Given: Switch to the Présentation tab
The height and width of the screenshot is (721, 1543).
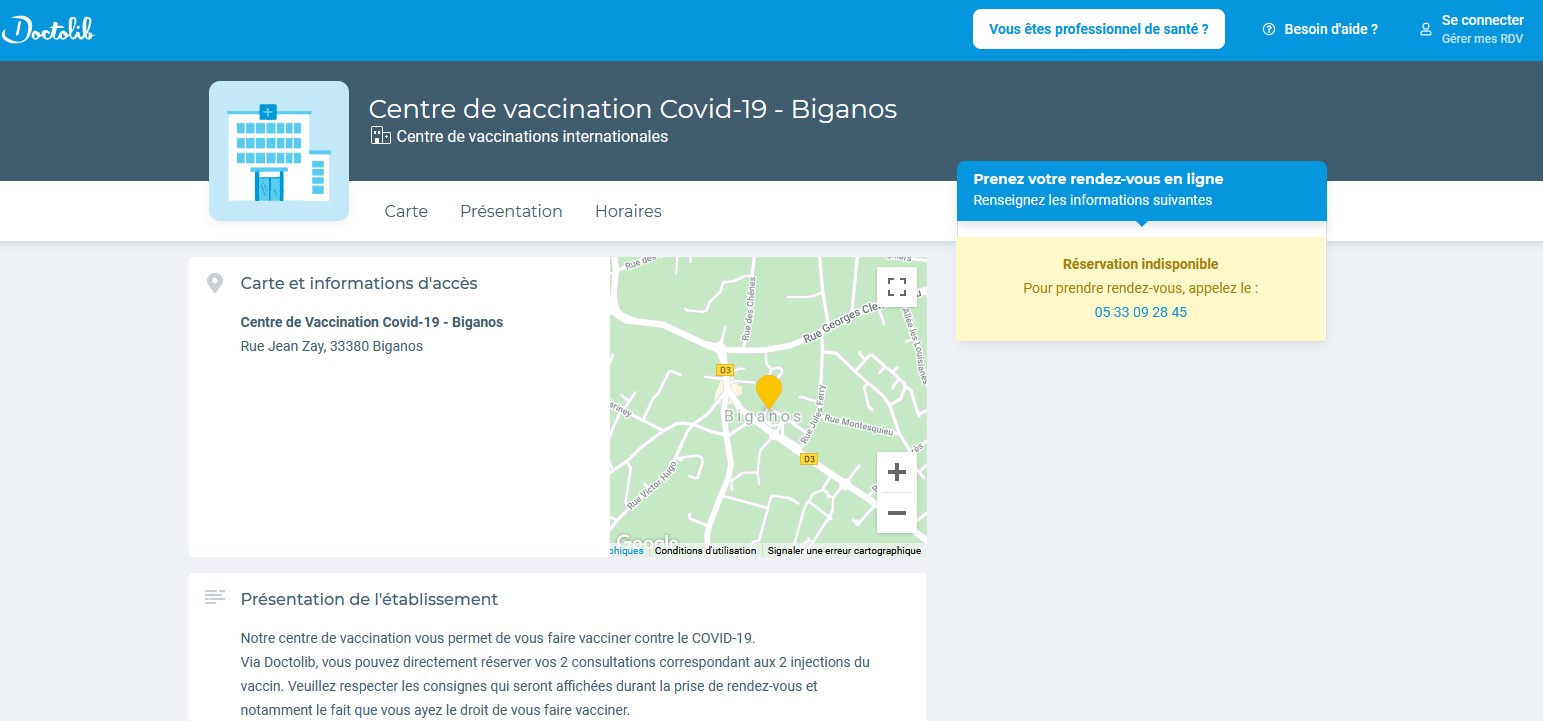Looking at the screenshot, I should pyautogui.click(x=511, y=211).
